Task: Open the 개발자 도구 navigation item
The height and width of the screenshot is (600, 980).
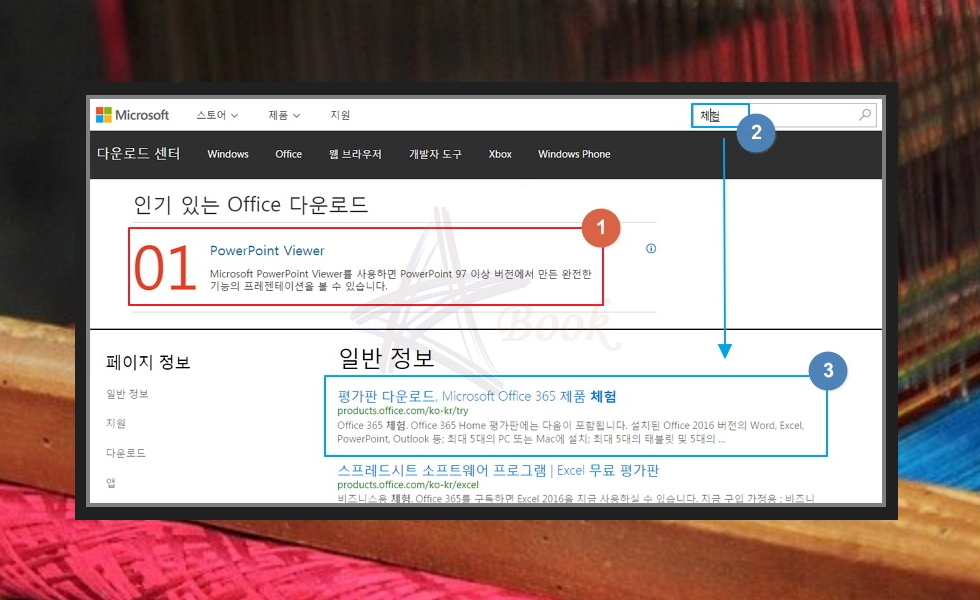Action: point(435,154)
